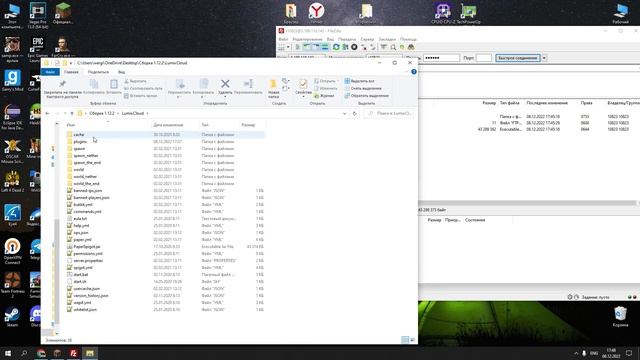This screenshot has height=360, width=640.
Task: Switch to Explorer Вид ribbon tab
Action: (x=122, y=72)
